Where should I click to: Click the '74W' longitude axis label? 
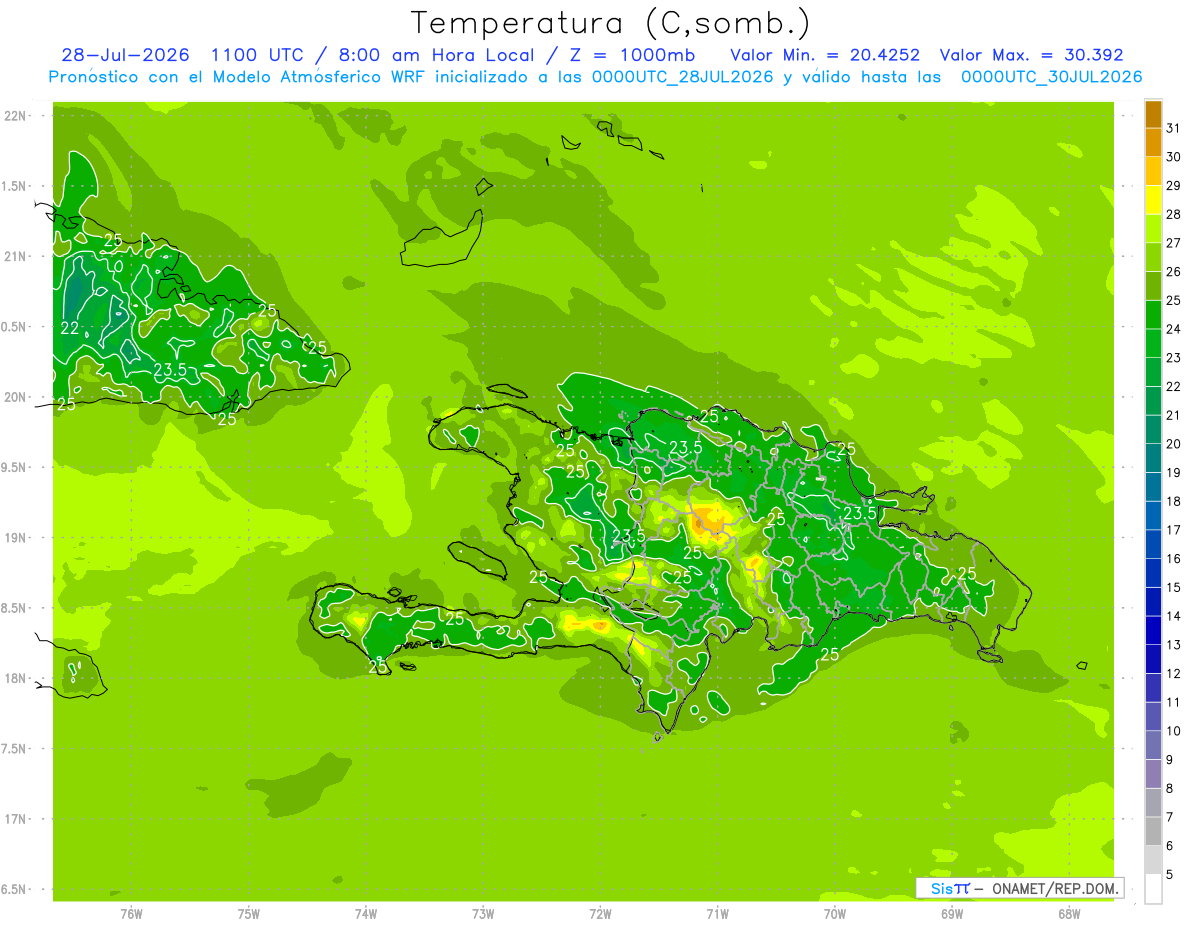point(366,914)
